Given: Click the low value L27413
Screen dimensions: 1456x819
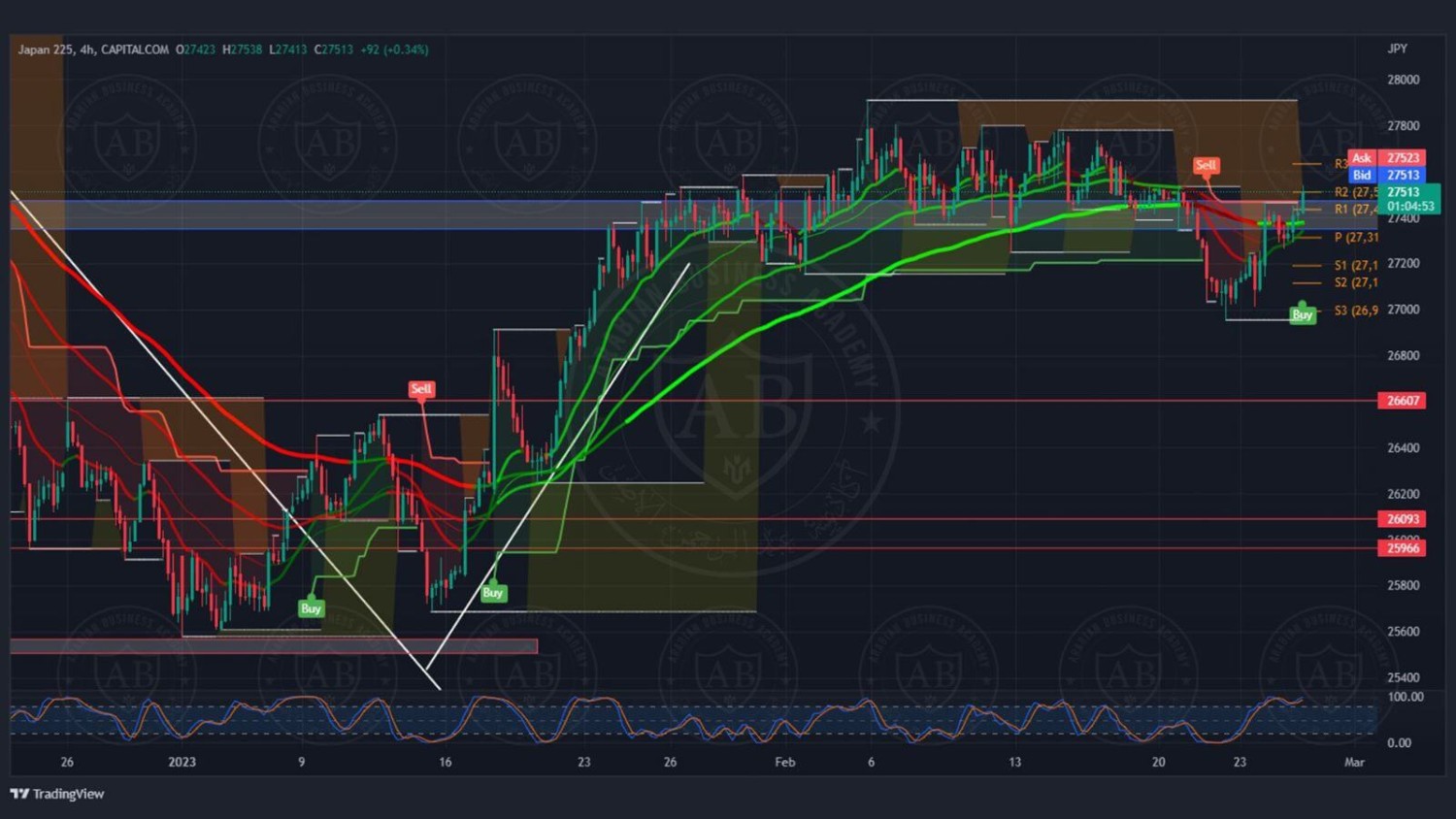Looking at the screenshot, I should pyautogui.click(x=287, y=49).
